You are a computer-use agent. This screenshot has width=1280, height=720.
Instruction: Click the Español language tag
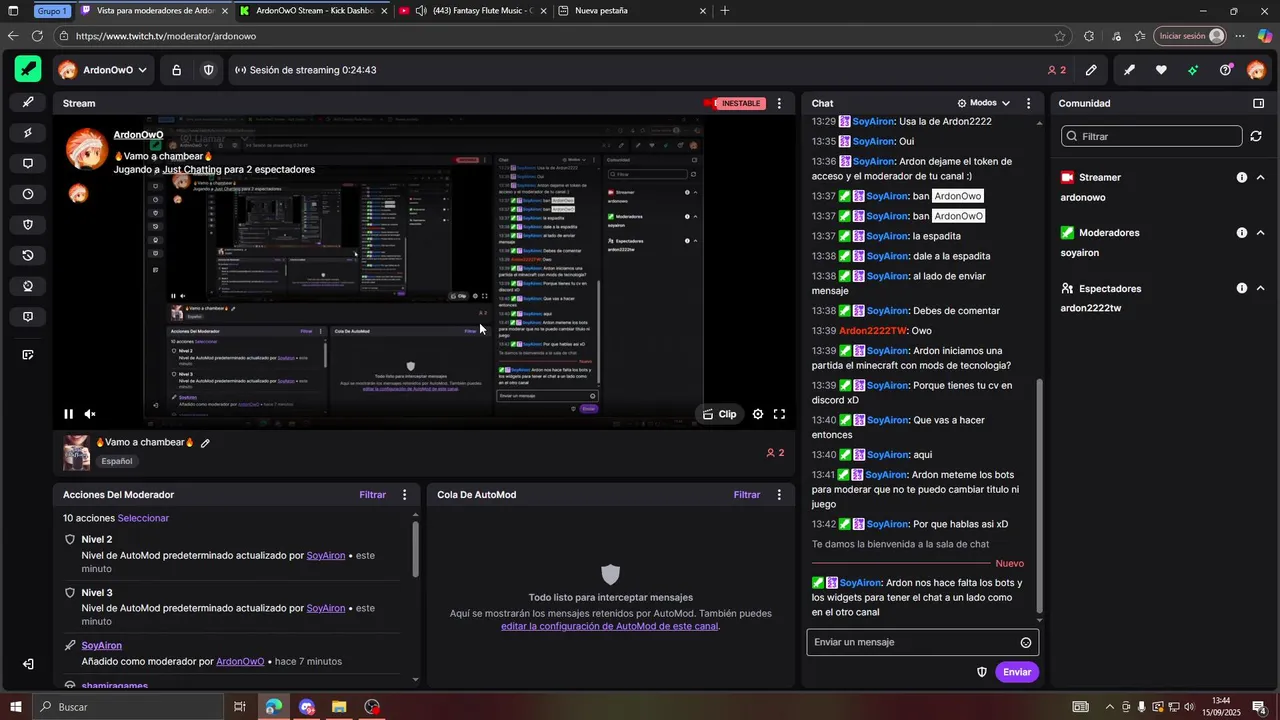coord(117,462)
